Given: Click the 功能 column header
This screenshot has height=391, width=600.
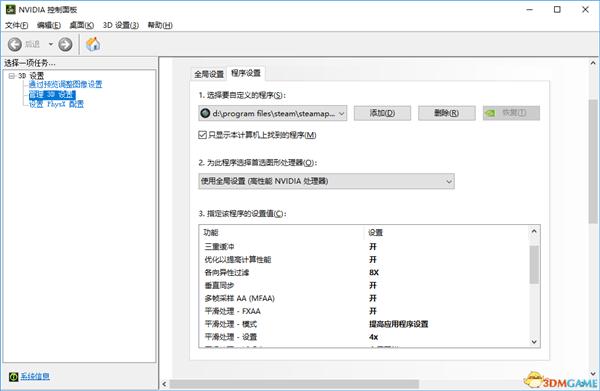Looking at the screenshot, I should 211,233.
